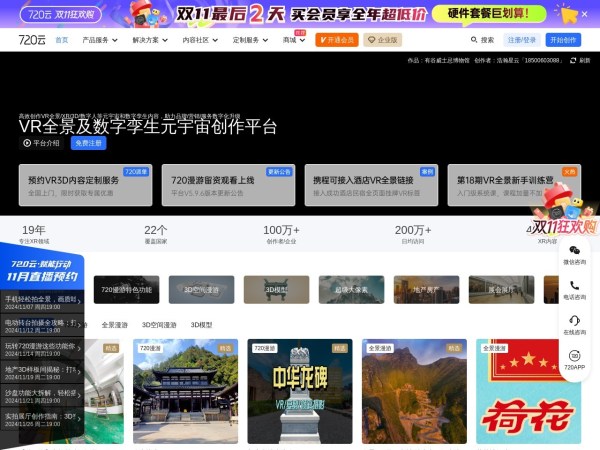Open the 中华龙碑 panorama thumbnail
The width and height of the screenshot is (600, 450).
[x=297, y=392]
